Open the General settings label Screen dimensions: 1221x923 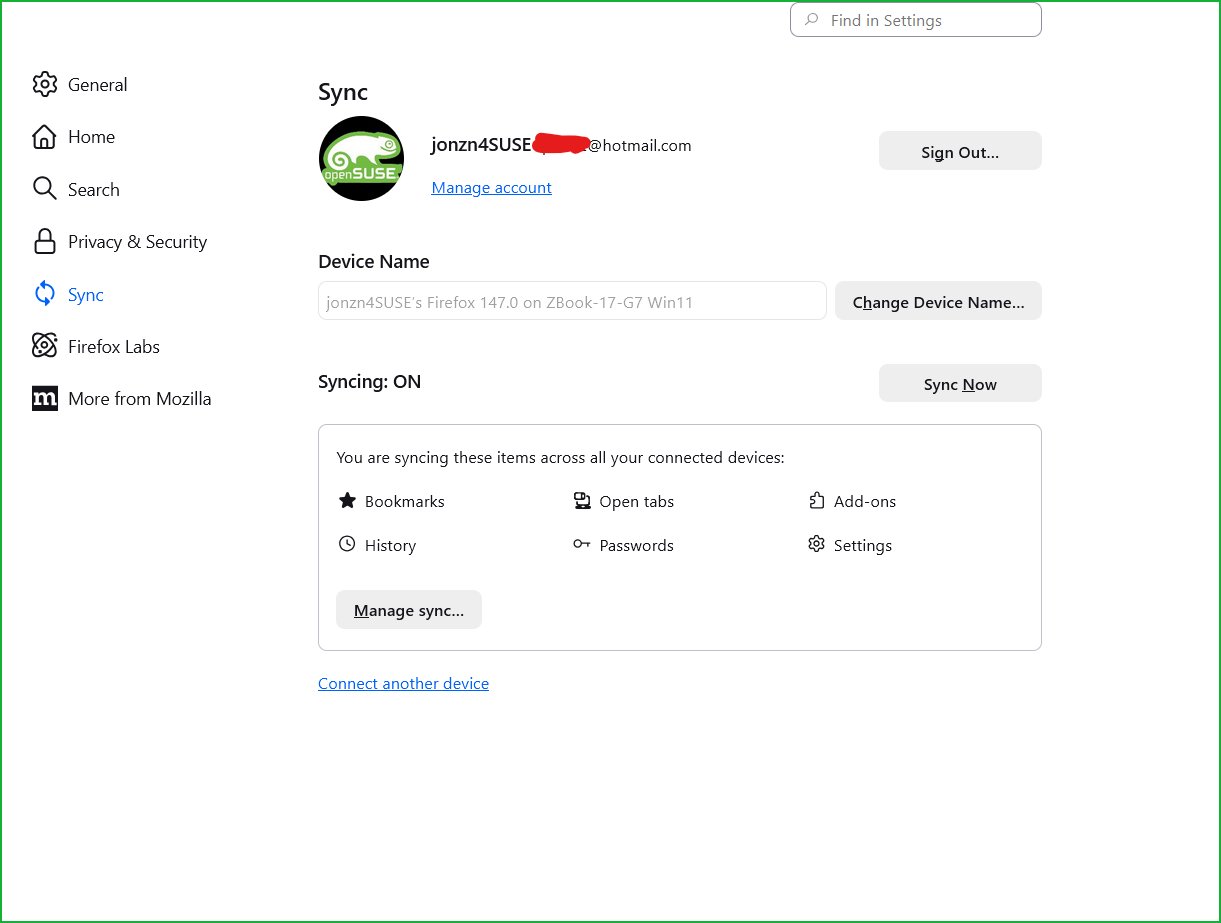pyautogui.click(x=98, y=85)
